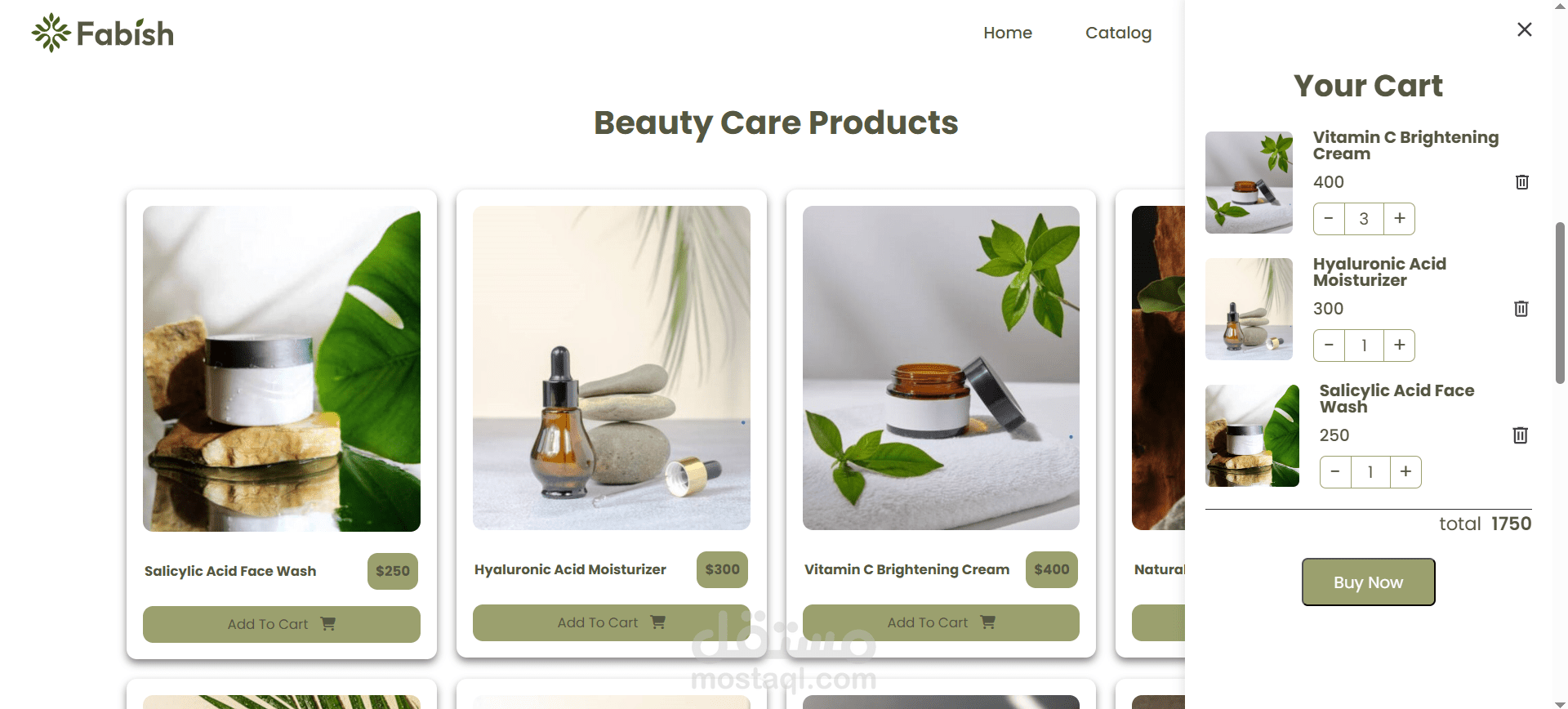Click Vitamin C cream thumbnail in cart
The image size is (1568, 709).
[x=1249, y=182]
